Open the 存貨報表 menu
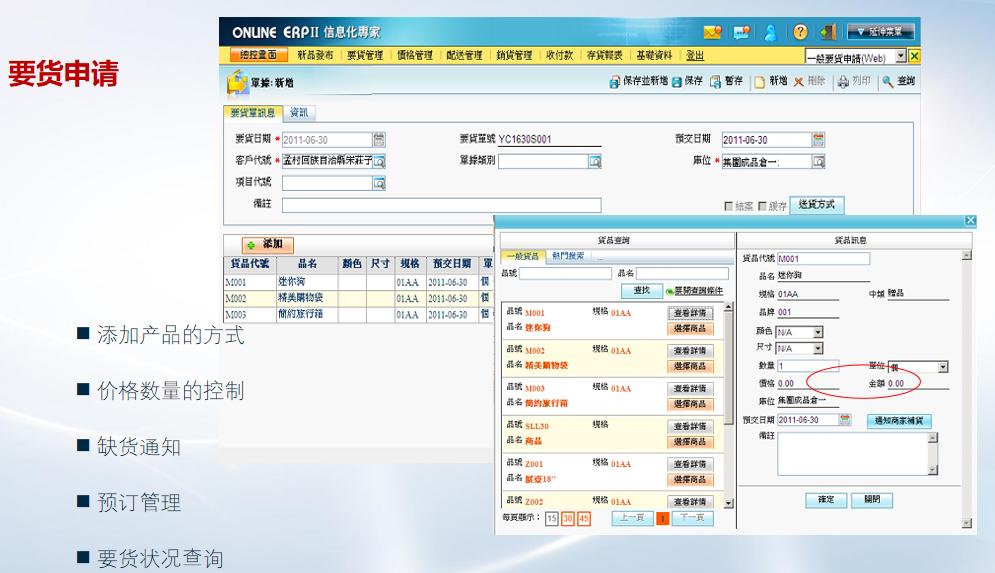995x573 pixels. (605, 55)
